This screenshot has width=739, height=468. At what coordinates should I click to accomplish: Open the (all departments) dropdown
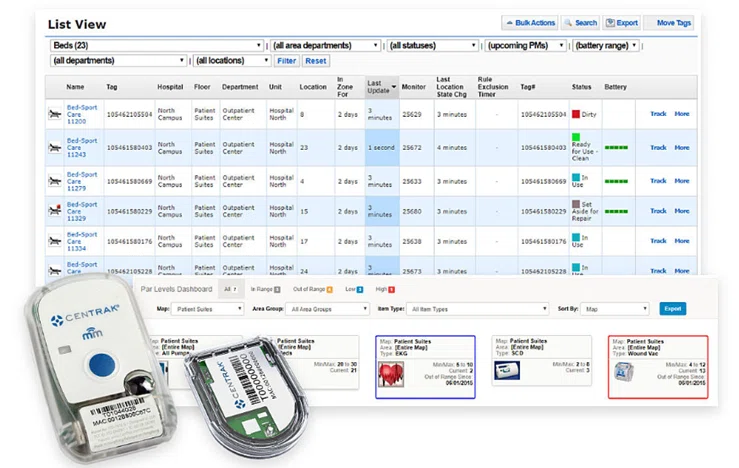click(118, 60)
